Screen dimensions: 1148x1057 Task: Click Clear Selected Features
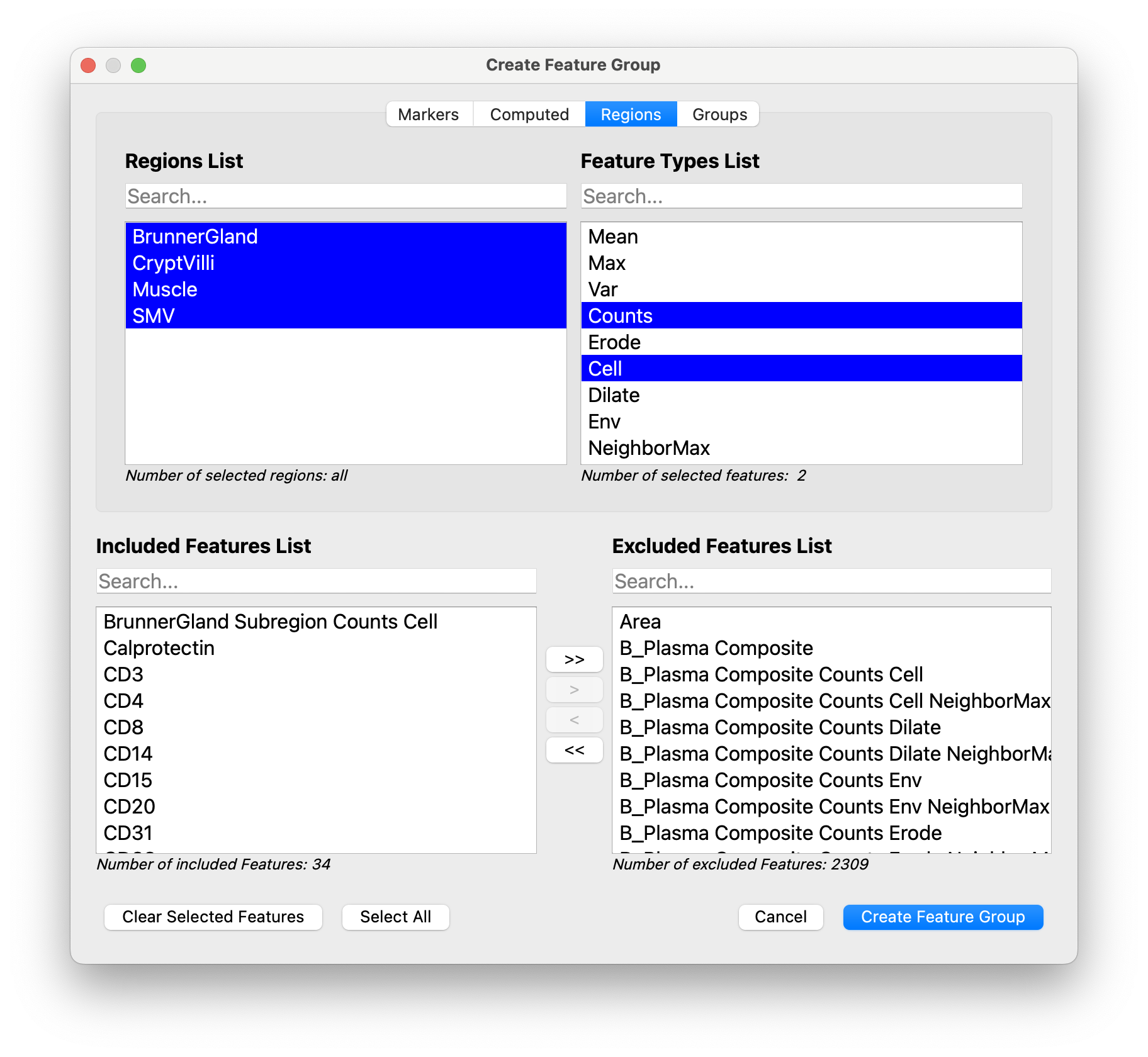(x=213, y=917)
